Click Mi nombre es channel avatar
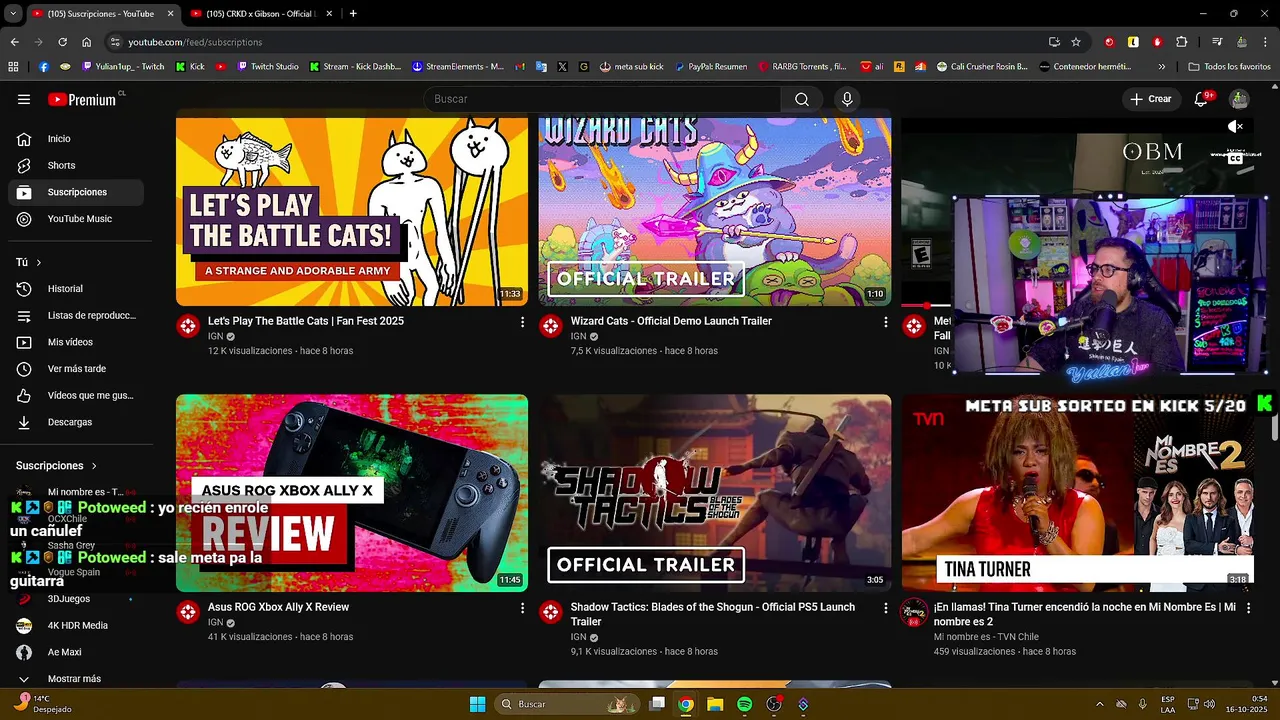This screenshot has height=720, width=1280. 914,612
